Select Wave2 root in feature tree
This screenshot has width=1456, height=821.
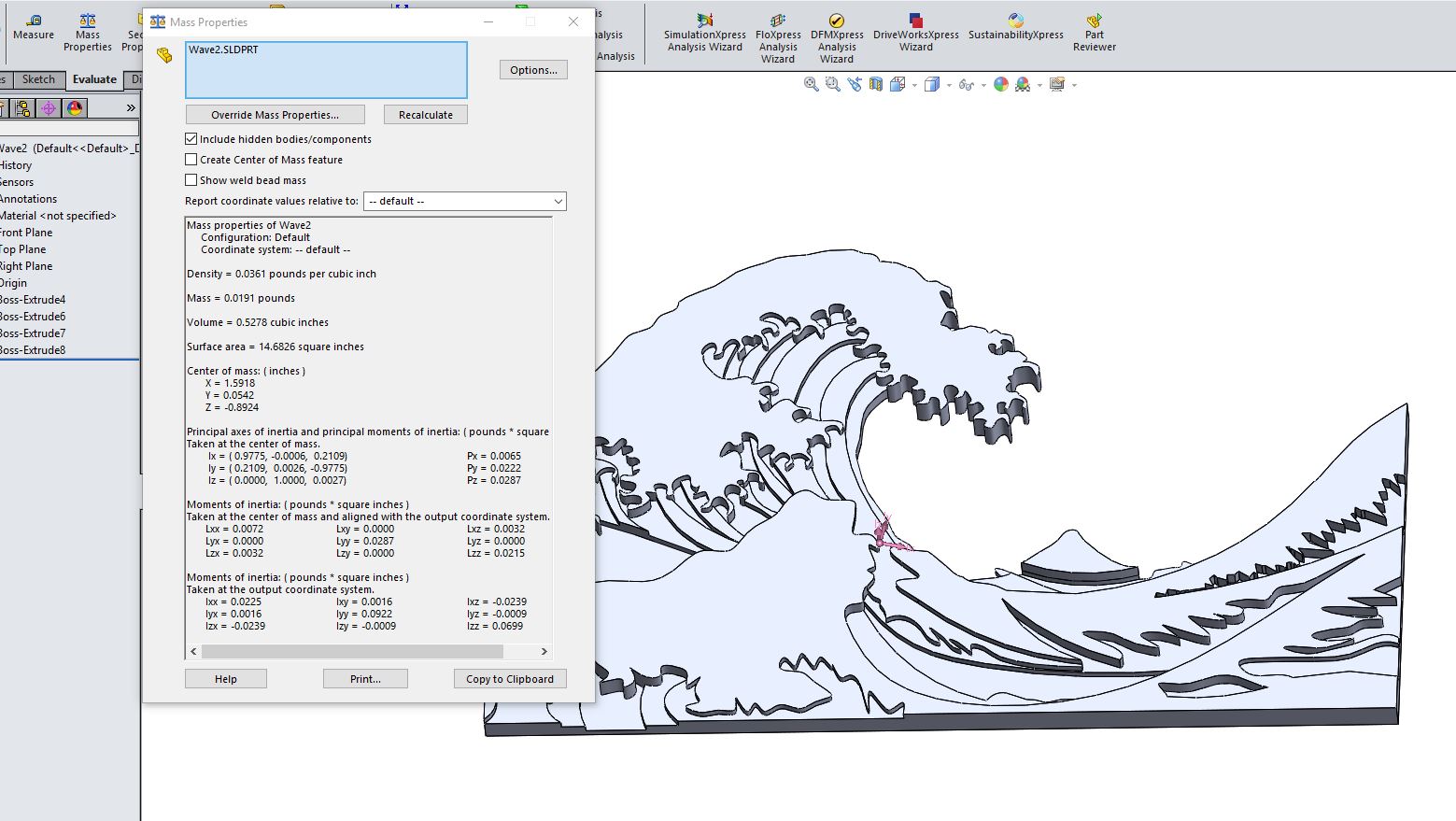pos(69,148)
